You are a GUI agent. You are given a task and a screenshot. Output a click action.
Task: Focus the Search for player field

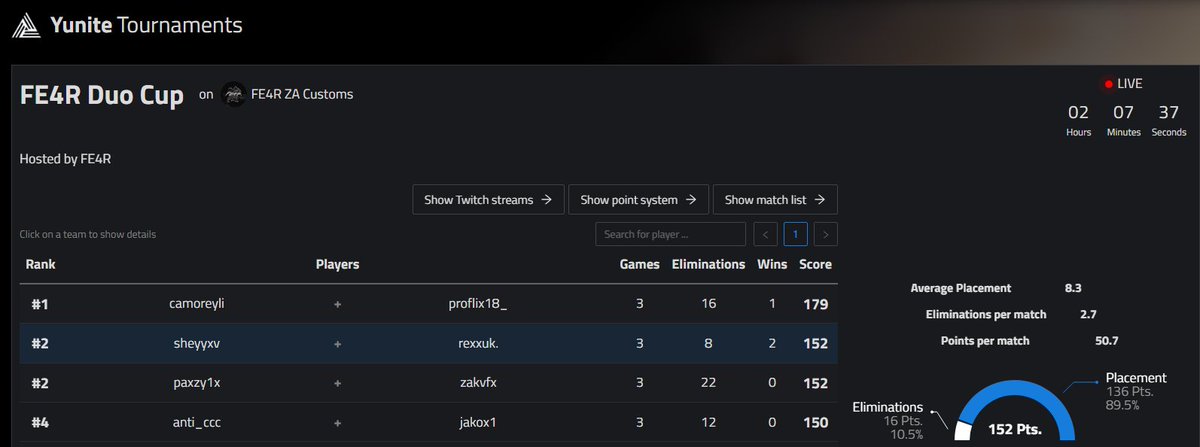(x=670, y=234)
